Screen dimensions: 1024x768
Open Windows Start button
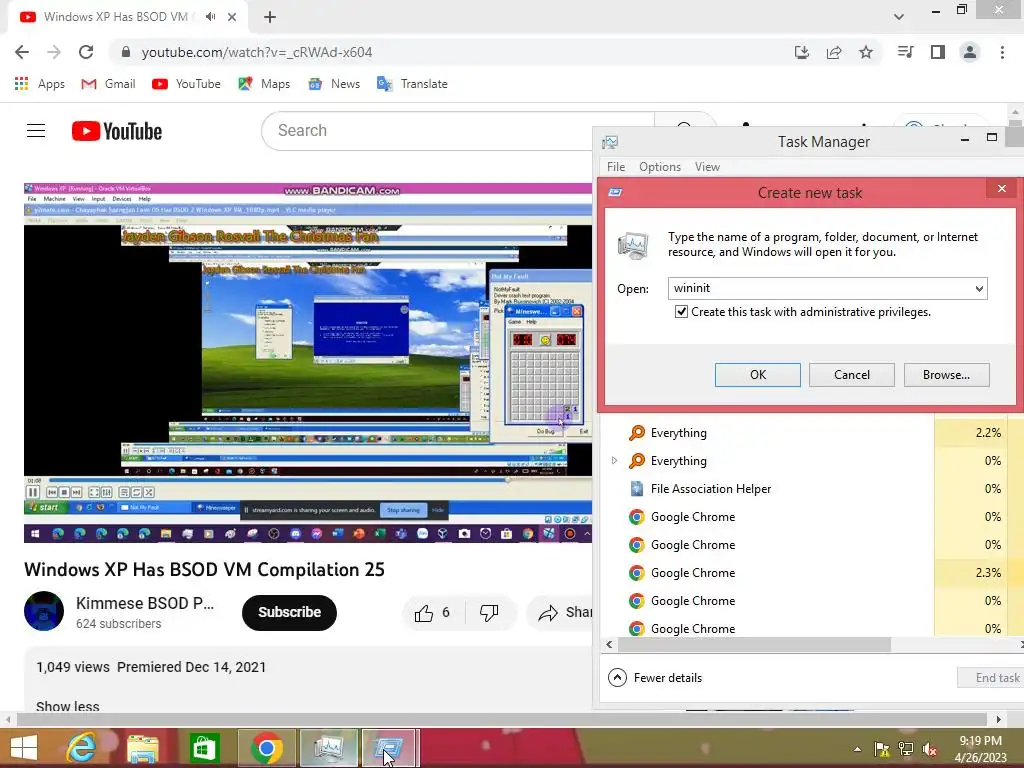click(x=24, y=748)
